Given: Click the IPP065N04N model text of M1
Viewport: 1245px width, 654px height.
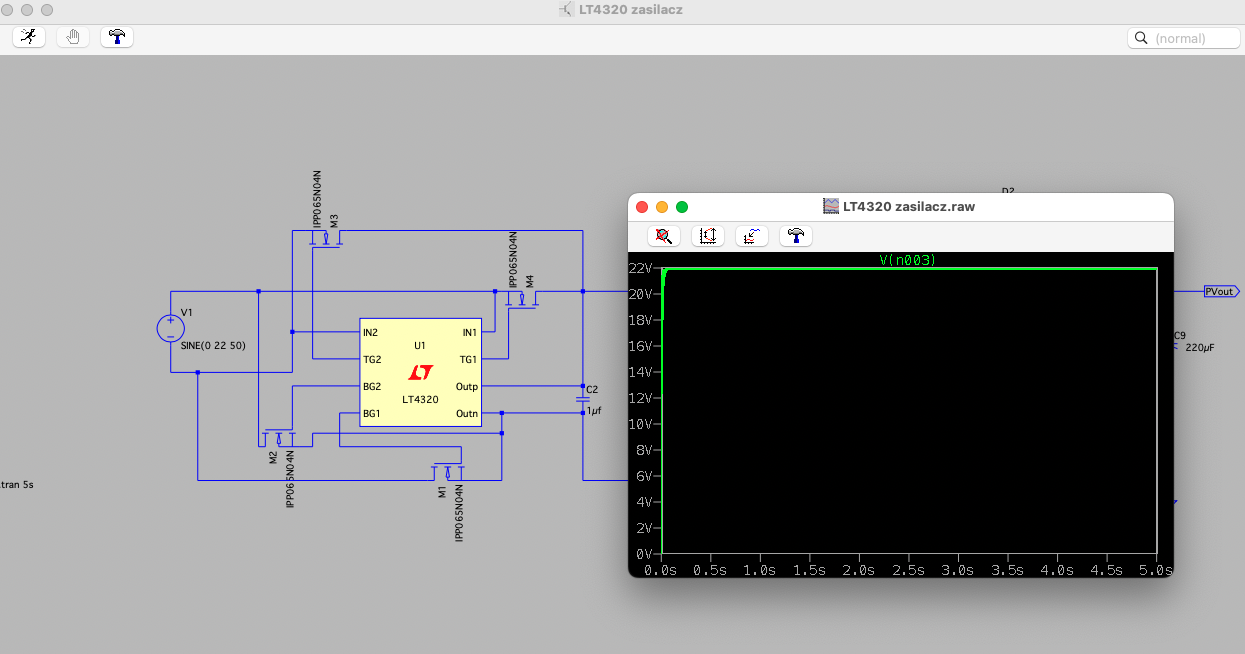Looking at the screenshot, I should click(459, 513).
